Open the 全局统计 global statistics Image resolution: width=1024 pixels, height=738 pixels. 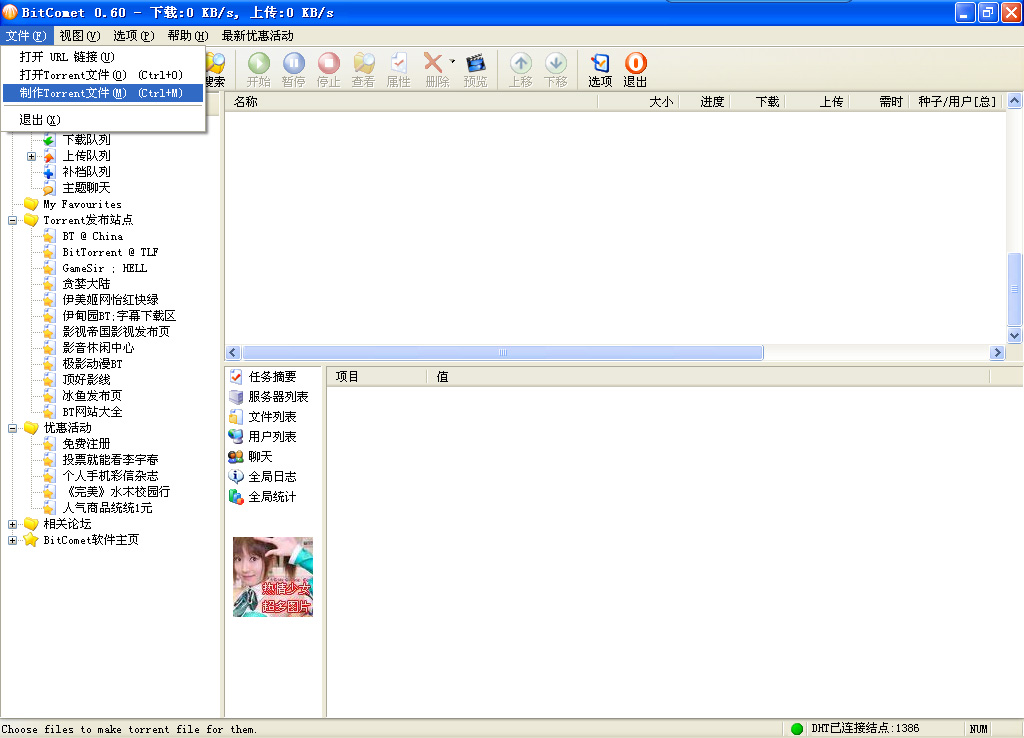272,496
